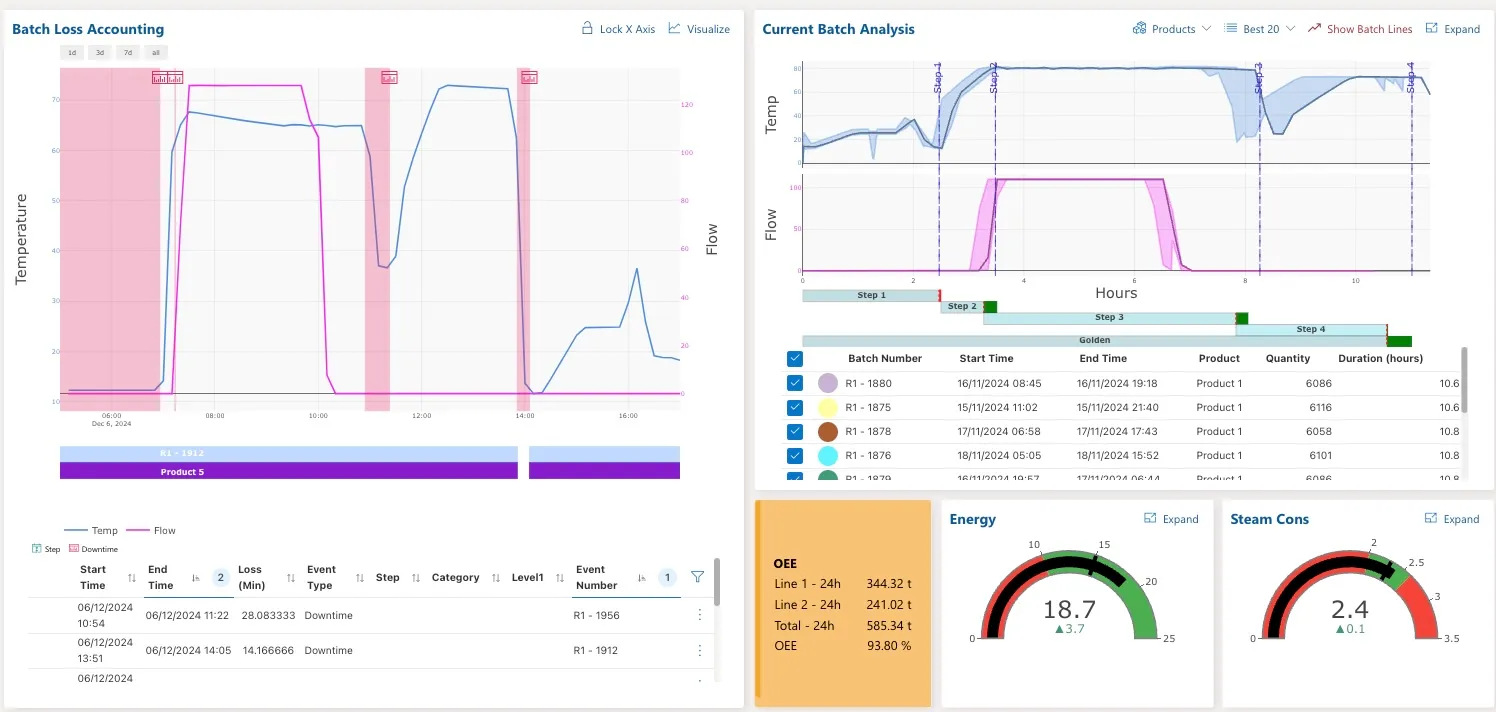Click the yellow color swatch for R1 - 1875

pos(827,407)
